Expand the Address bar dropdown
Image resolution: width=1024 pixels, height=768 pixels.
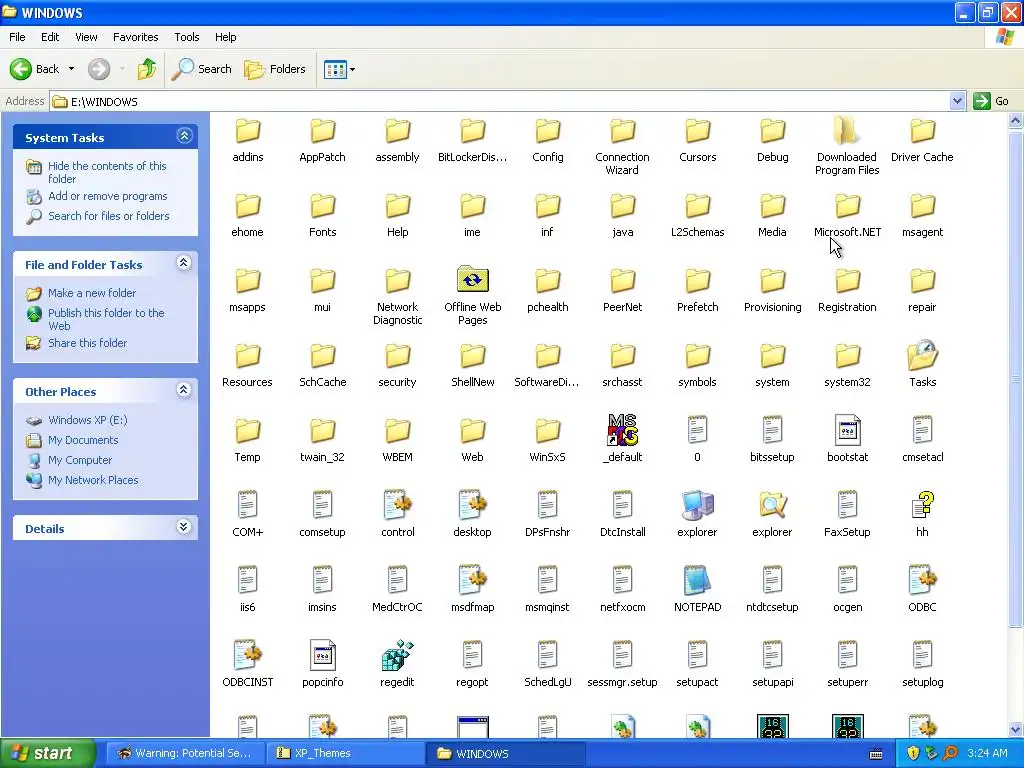click(957, 101)
